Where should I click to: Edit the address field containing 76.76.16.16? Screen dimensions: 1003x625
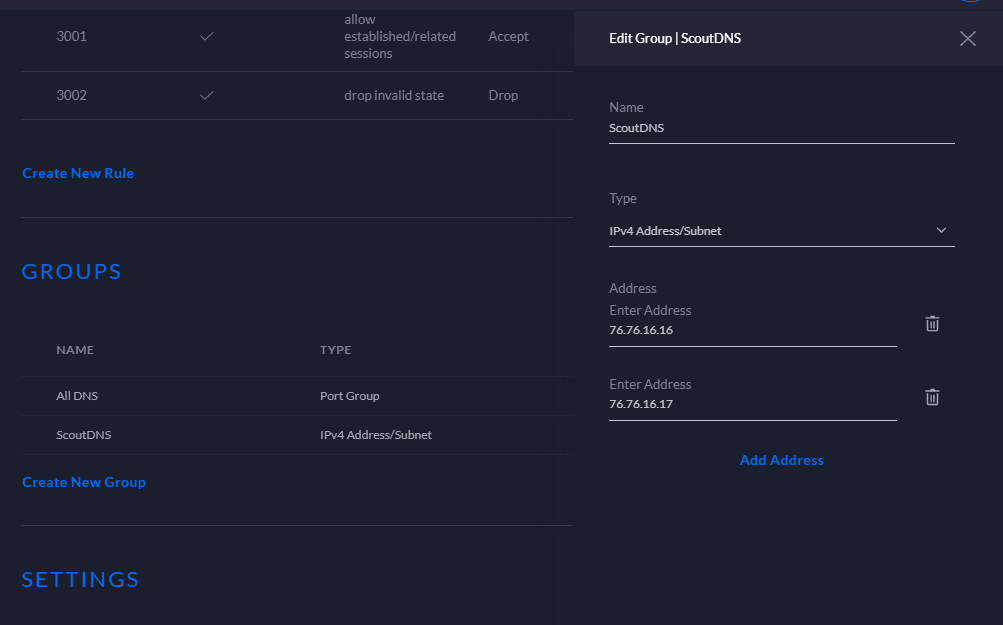click(x=752, y=330)
